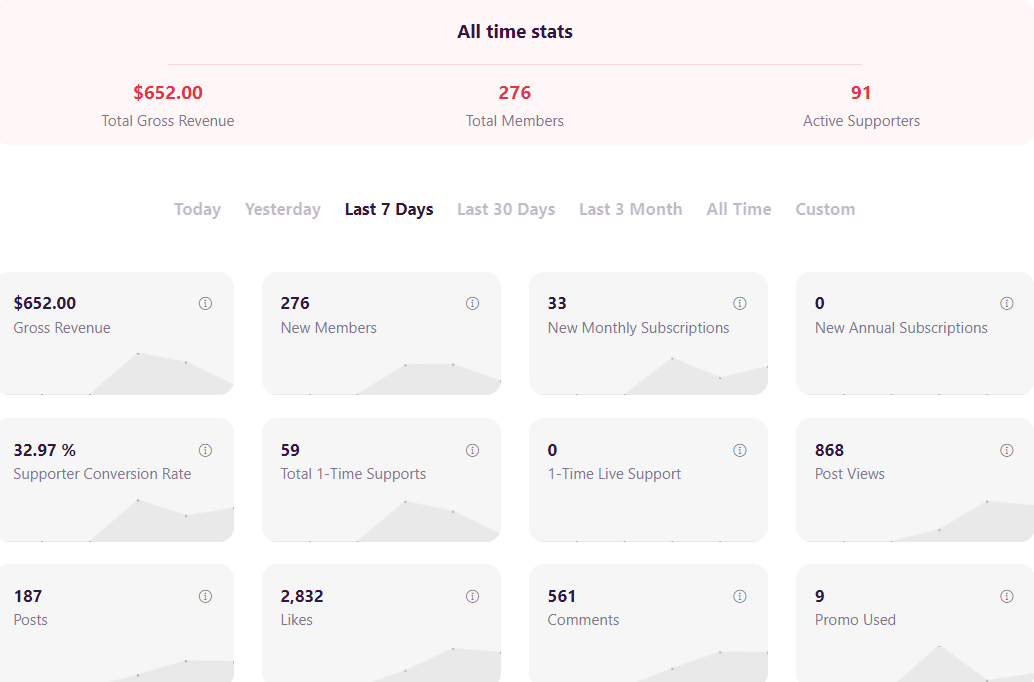Screen dimensions: 1034x682
Task: Show info for New Monthly Subscriptions
Action: (x=739, y=303)
